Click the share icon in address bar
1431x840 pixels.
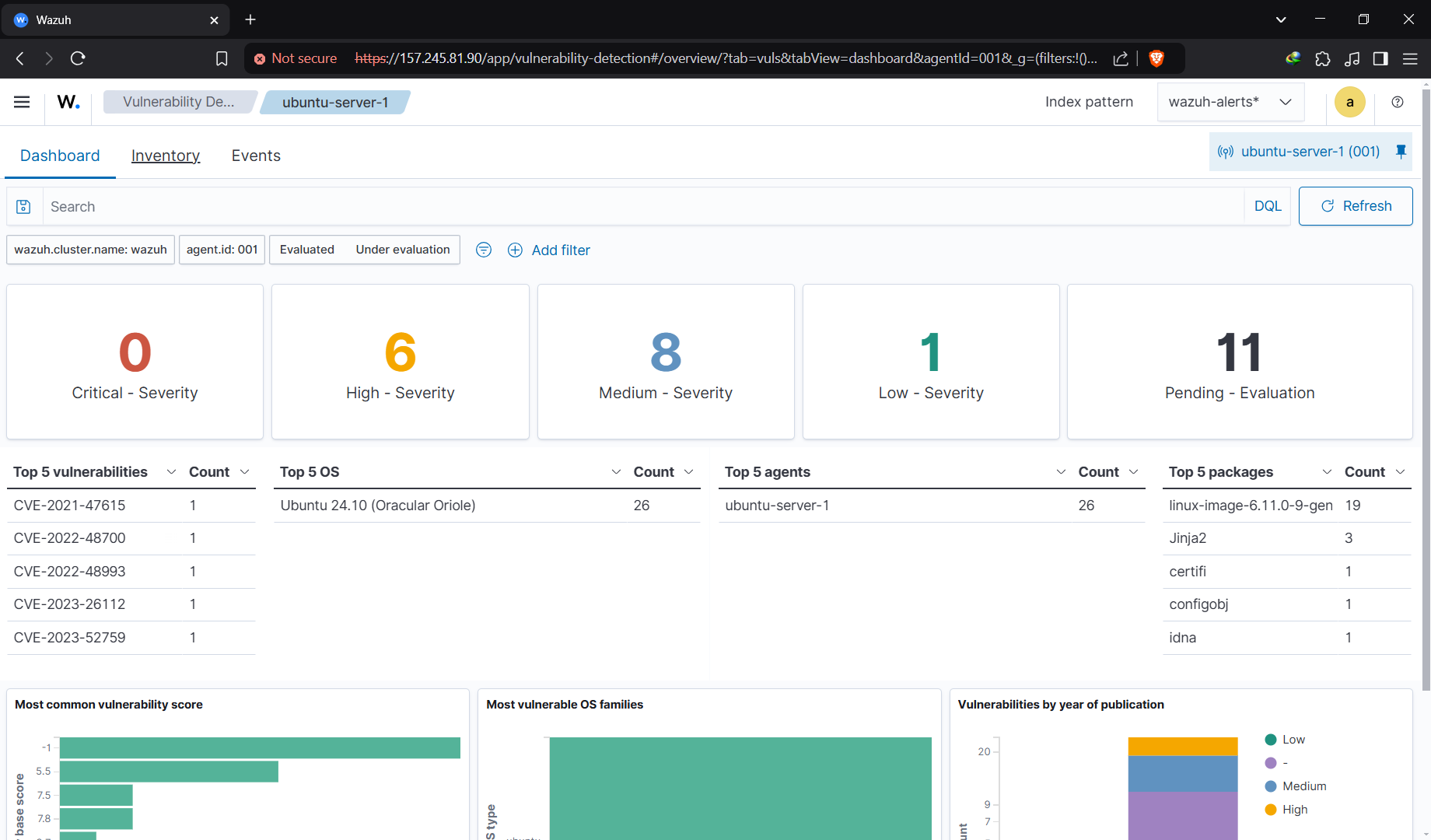point(1121,58)
